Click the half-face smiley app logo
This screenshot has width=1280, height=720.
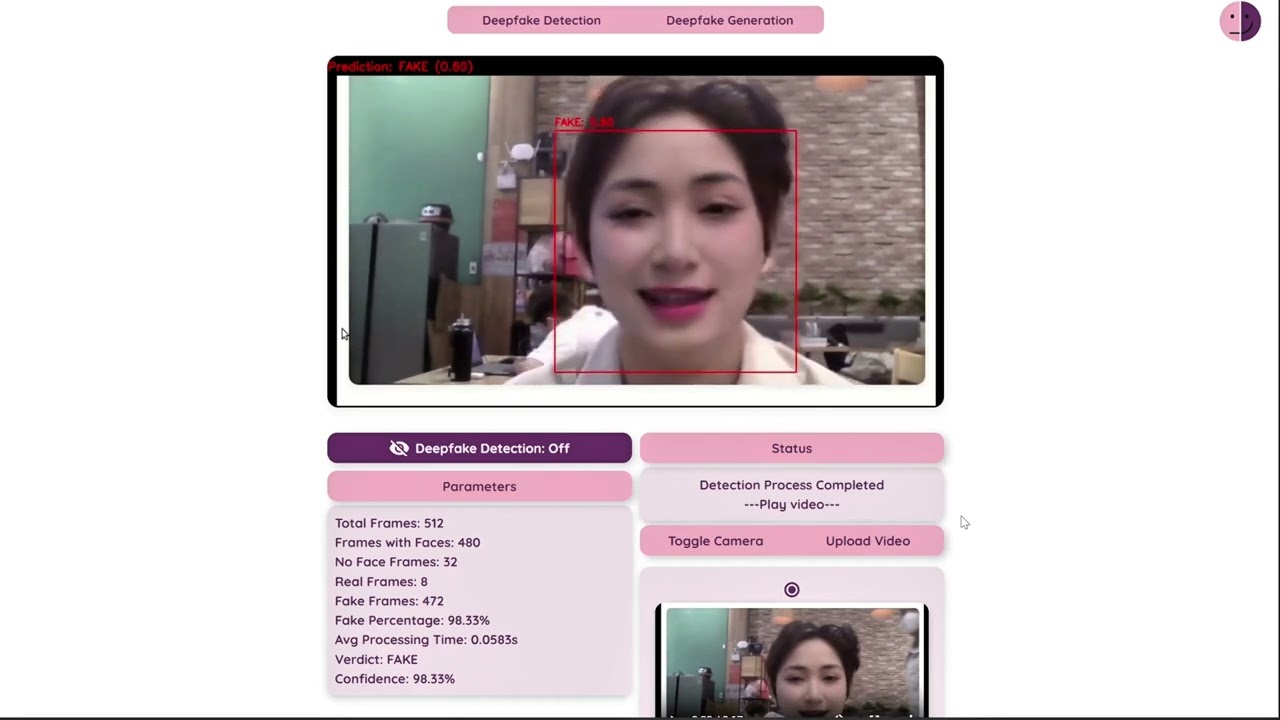tap(1240, 21)
